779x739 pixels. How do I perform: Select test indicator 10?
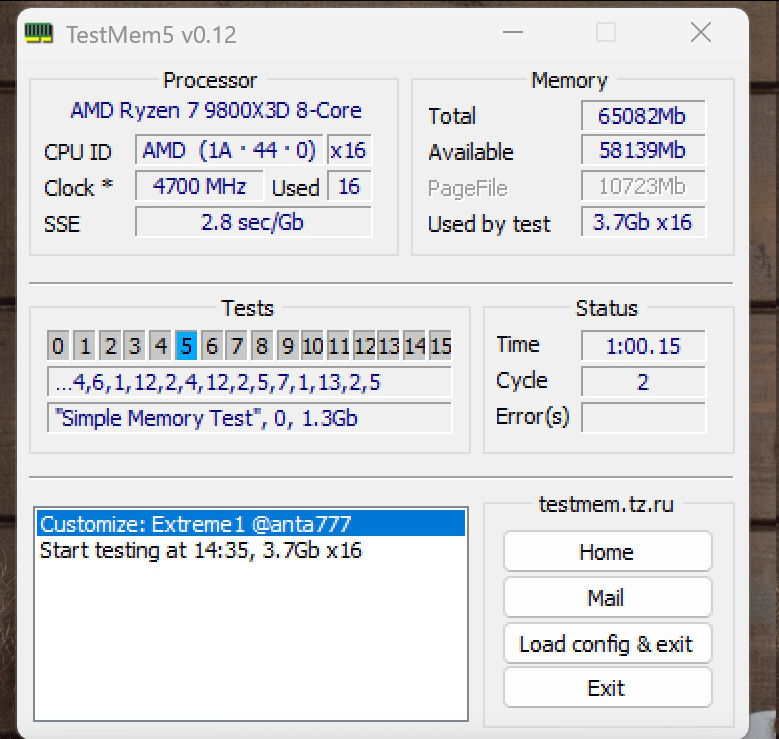[x=312, y=345]
